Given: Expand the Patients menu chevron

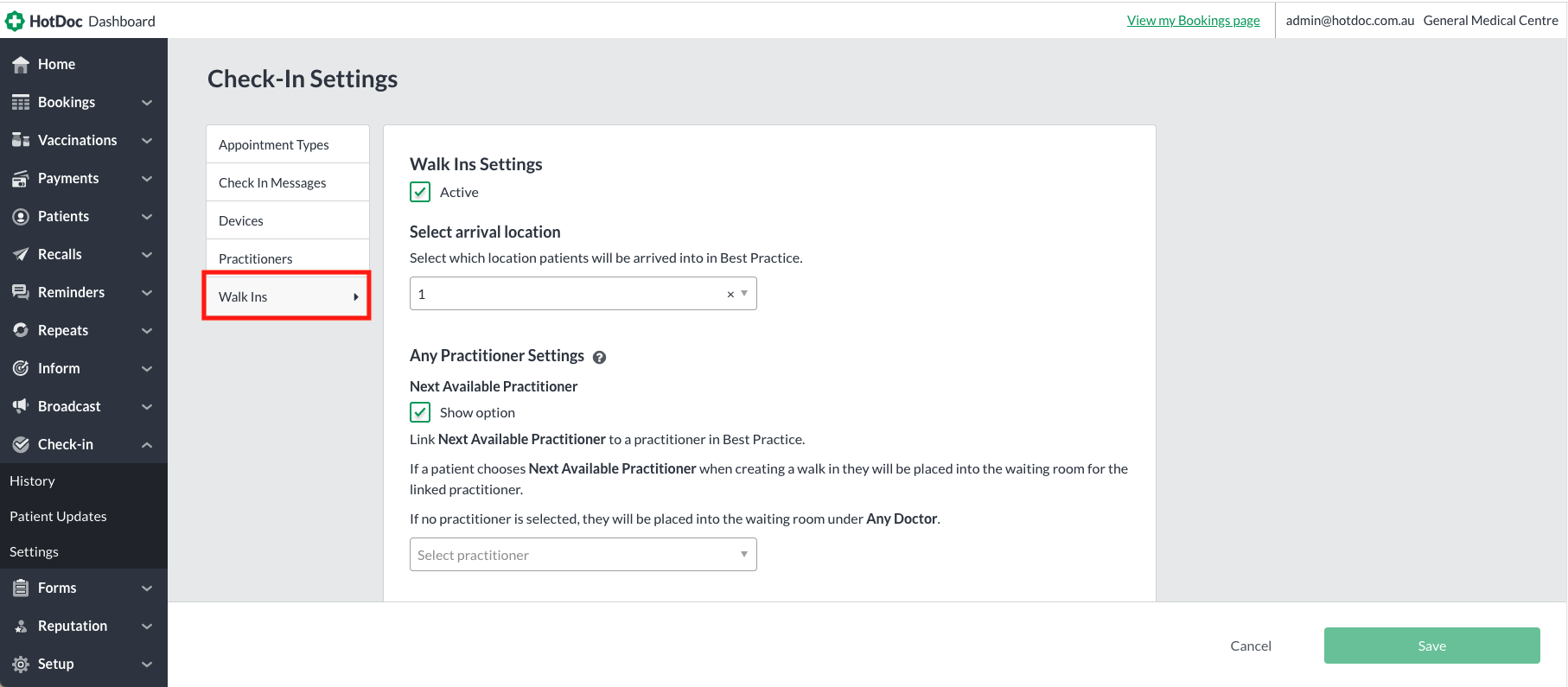Looking at the screenshot, I should (x=147, y=217).
